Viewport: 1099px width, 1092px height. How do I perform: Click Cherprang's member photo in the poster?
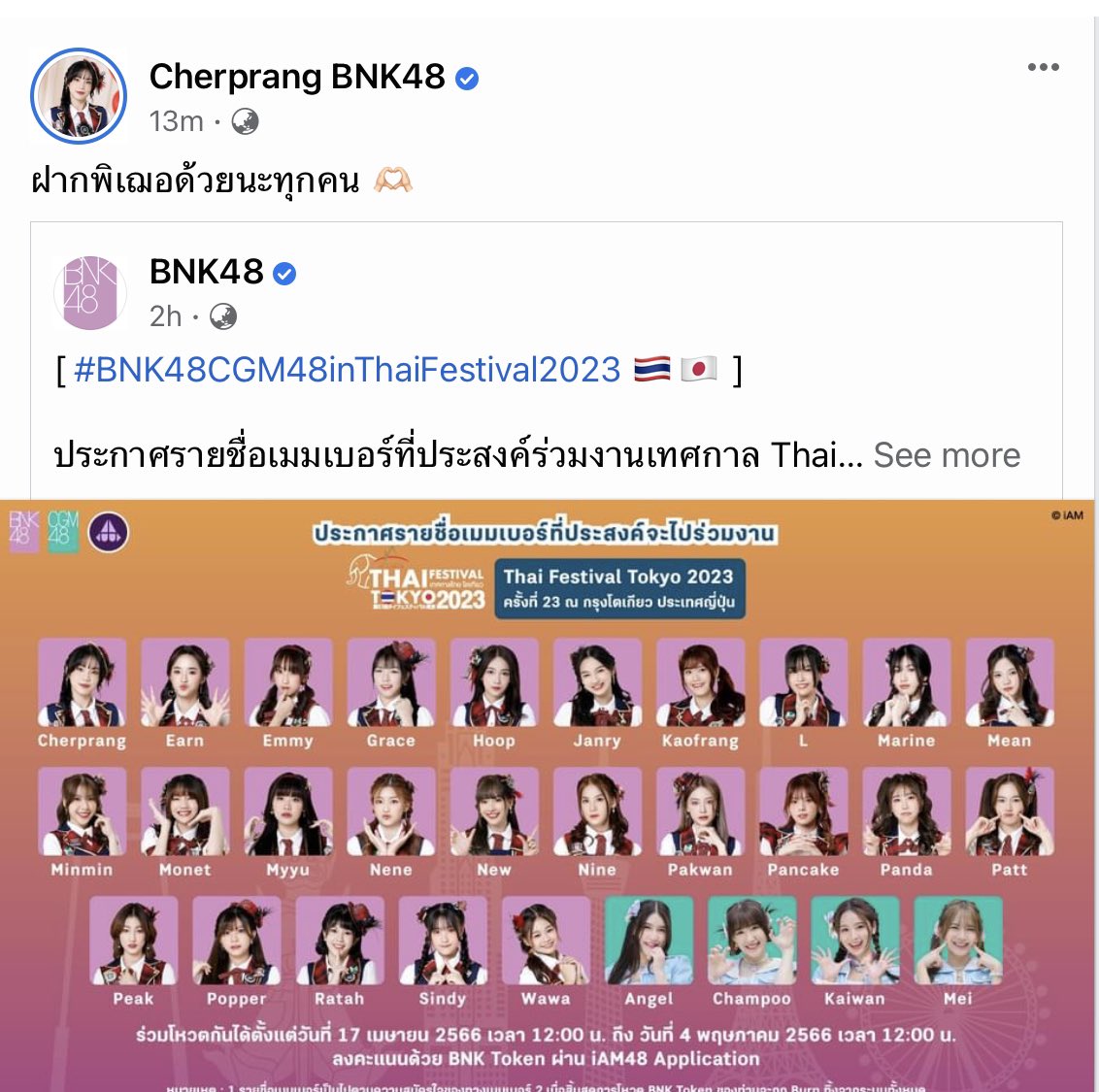tap(82, 682)
